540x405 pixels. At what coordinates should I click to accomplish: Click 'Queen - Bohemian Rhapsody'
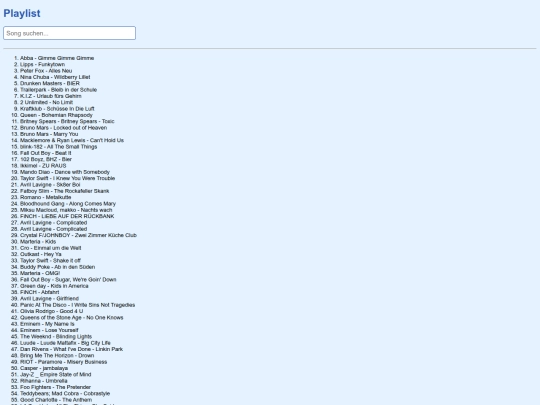click(x=56, y=115)
